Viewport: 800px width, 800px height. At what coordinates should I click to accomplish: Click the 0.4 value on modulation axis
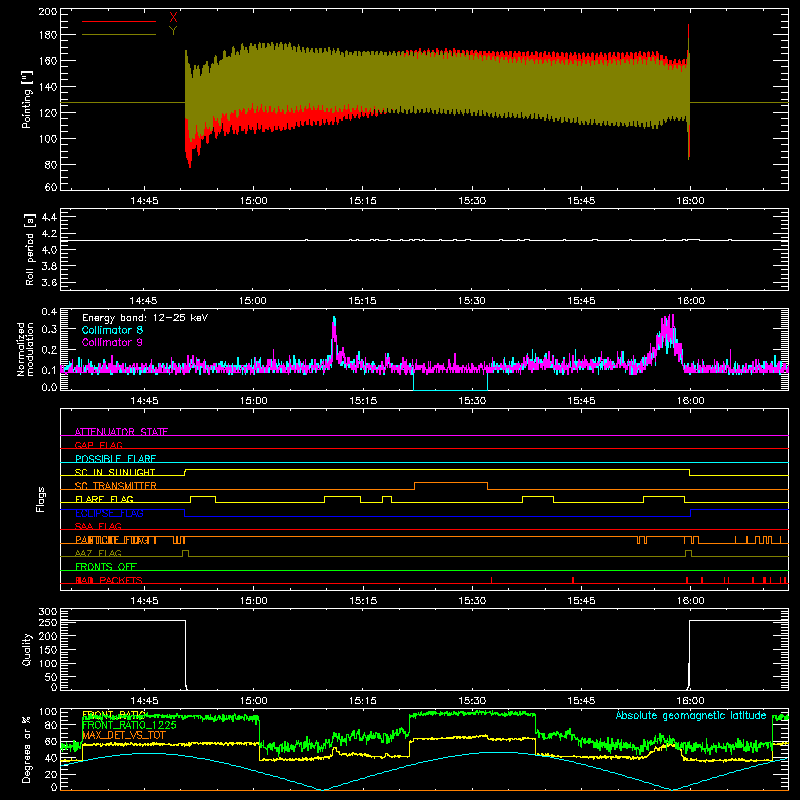click(x=49, y=312)
